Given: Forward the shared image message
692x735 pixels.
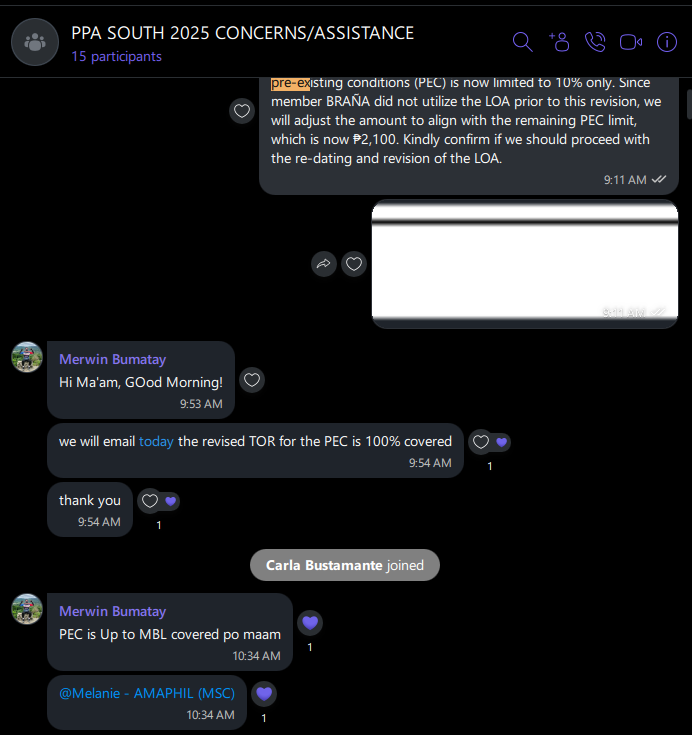Looking at the screenshot, I should pos(323,264).
